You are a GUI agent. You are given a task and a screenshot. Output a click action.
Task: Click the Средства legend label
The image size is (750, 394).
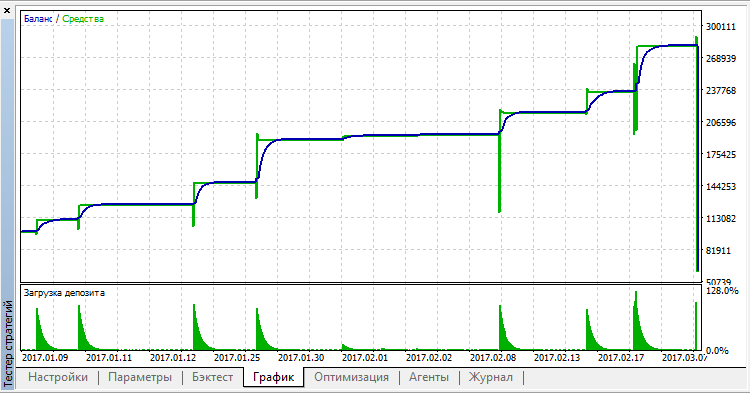[83, 19]
